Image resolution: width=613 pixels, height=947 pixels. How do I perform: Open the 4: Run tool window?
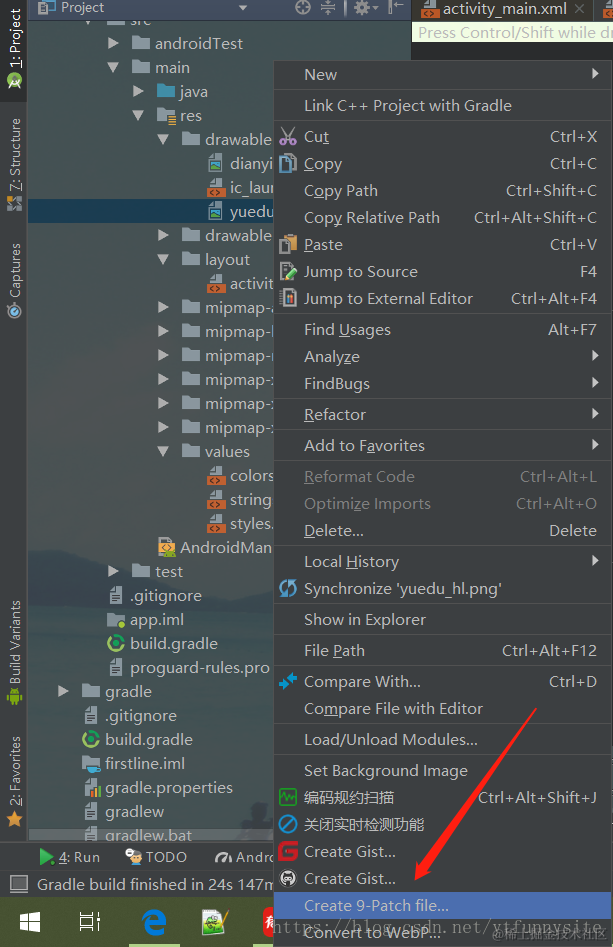tap(69, 856)
